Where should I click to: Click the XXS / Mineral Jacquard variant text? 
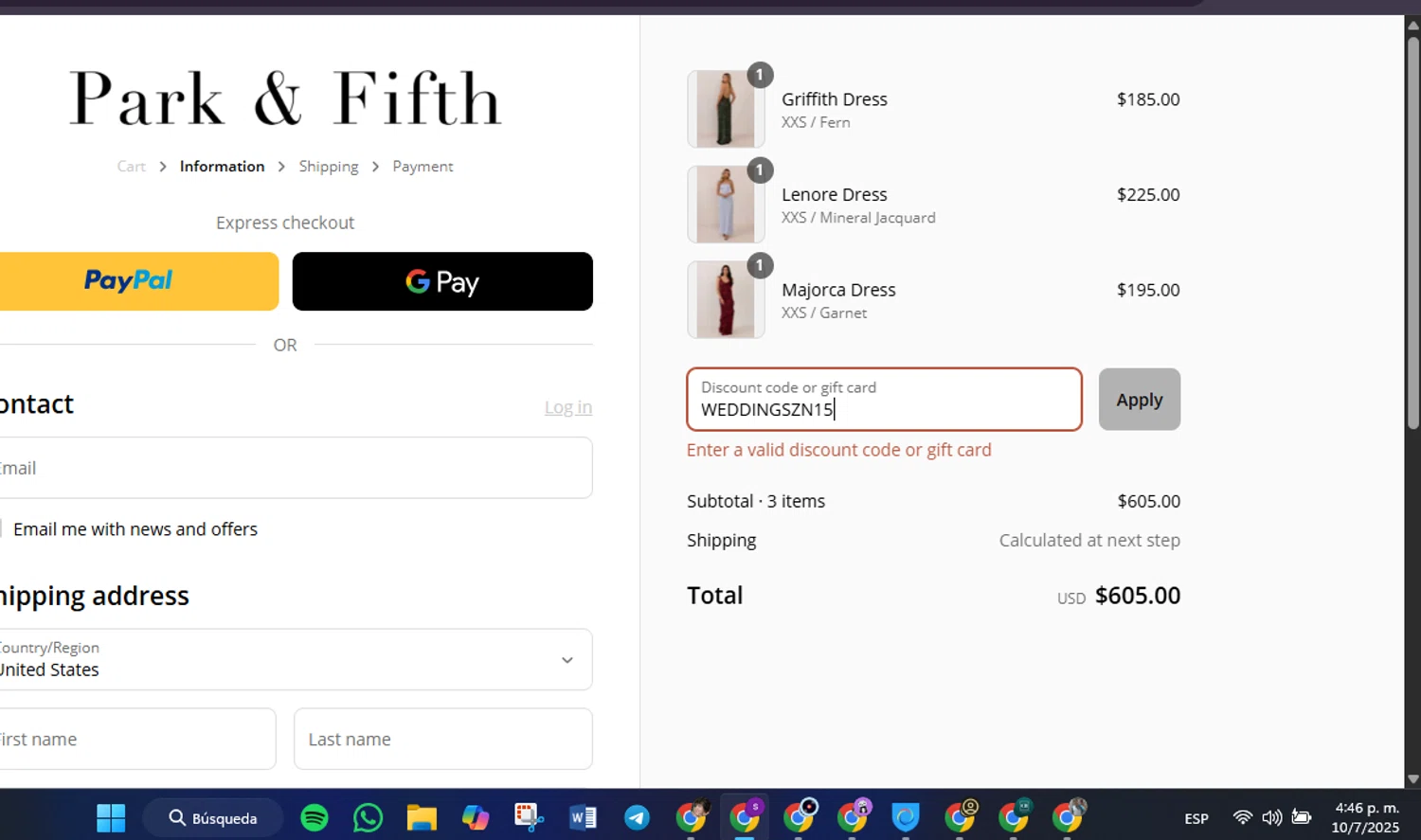coord(858,218)
